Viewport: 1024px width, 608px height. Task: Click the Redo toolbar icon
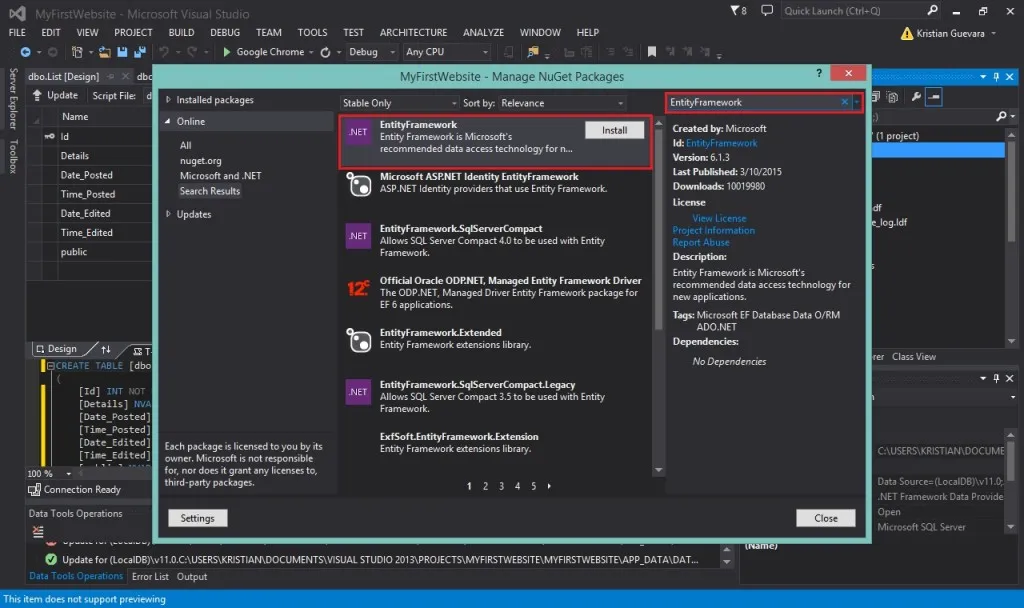192,52
